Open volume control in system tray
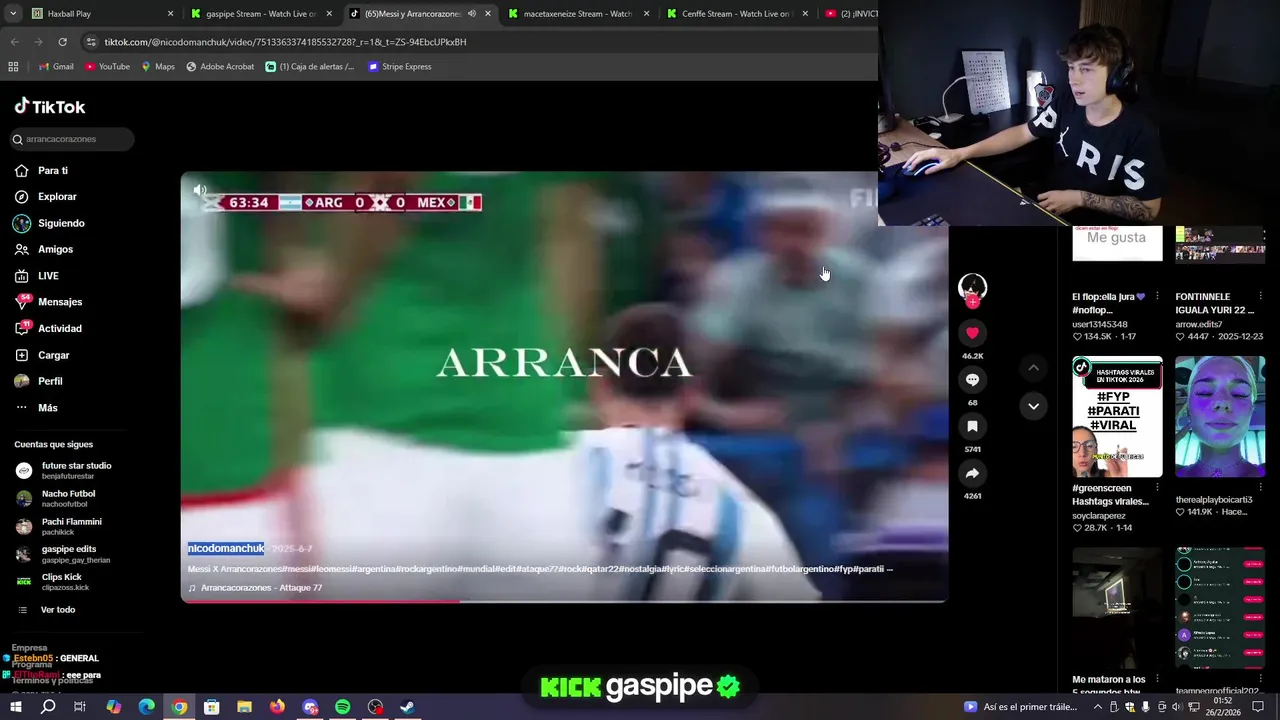1280x720 pixels. (x=1176, y=707)
